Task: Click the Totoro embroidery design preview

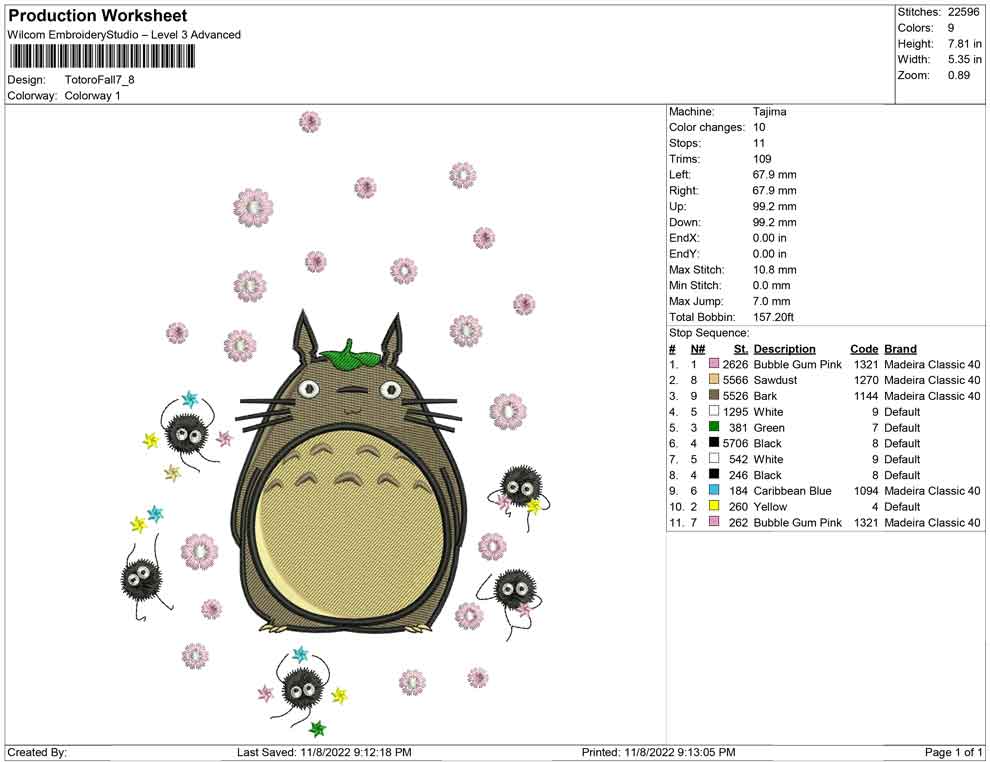Action: pyautogui.click(x=335, y=424)
